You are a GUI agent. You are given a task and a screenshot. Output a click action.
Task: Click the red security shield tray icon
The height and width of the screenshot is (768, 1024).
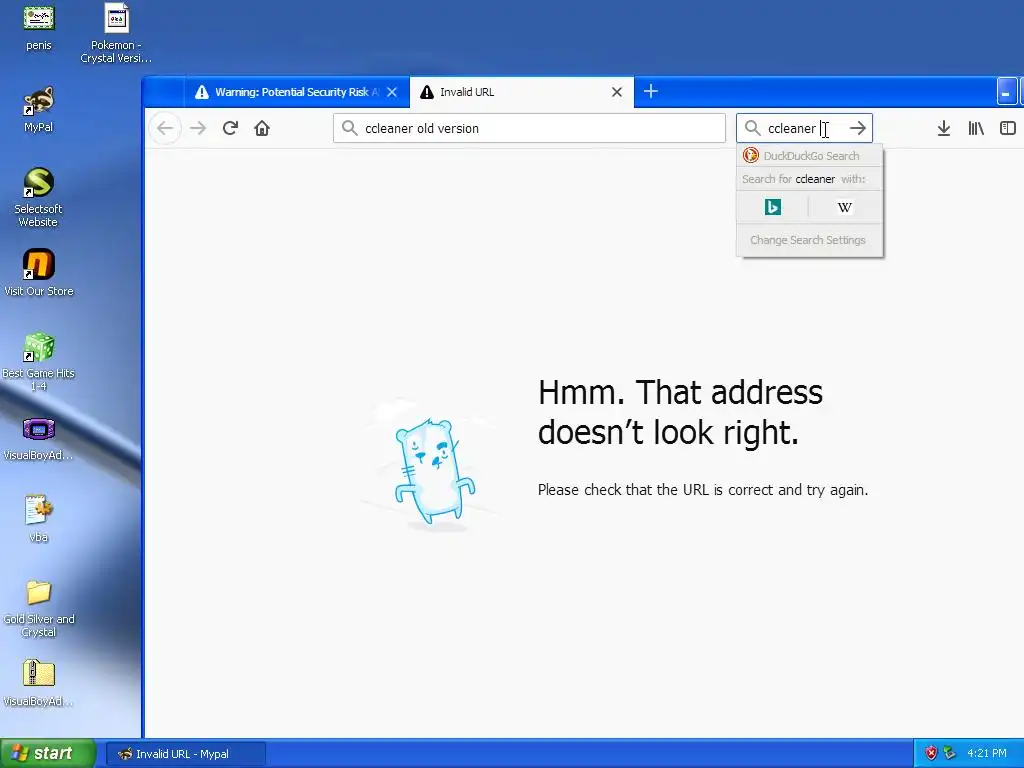(x=931, y=753)
